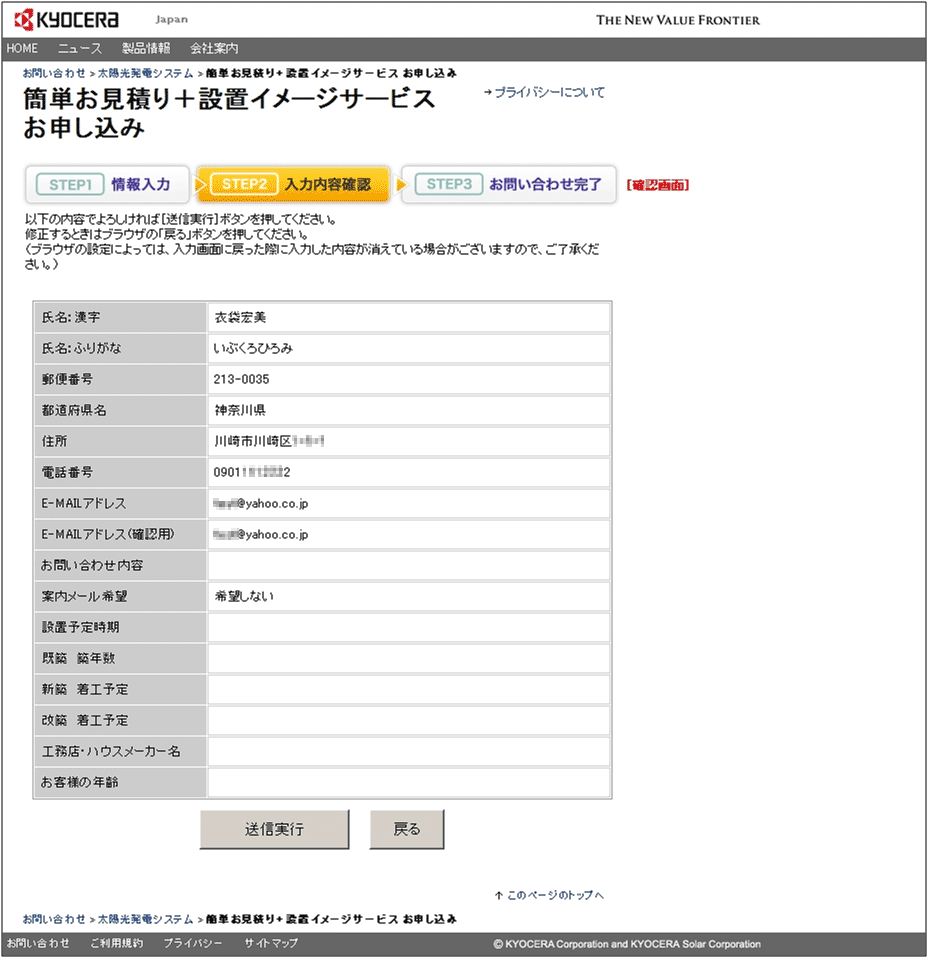Open the 製品情報 menu item

point(146,48)
